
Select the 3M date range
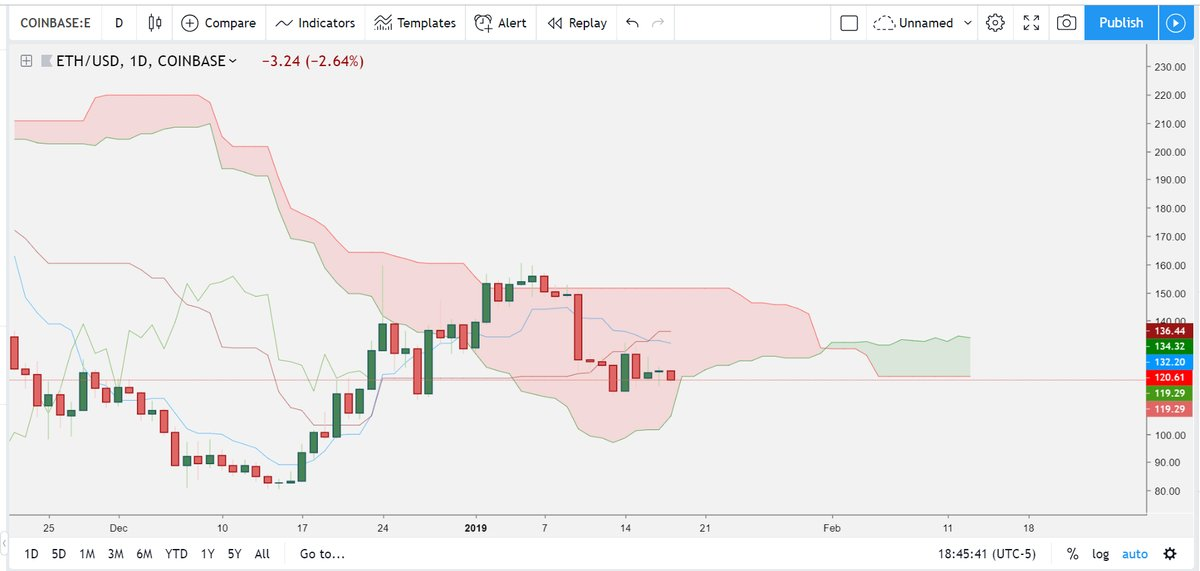point(115,553)
